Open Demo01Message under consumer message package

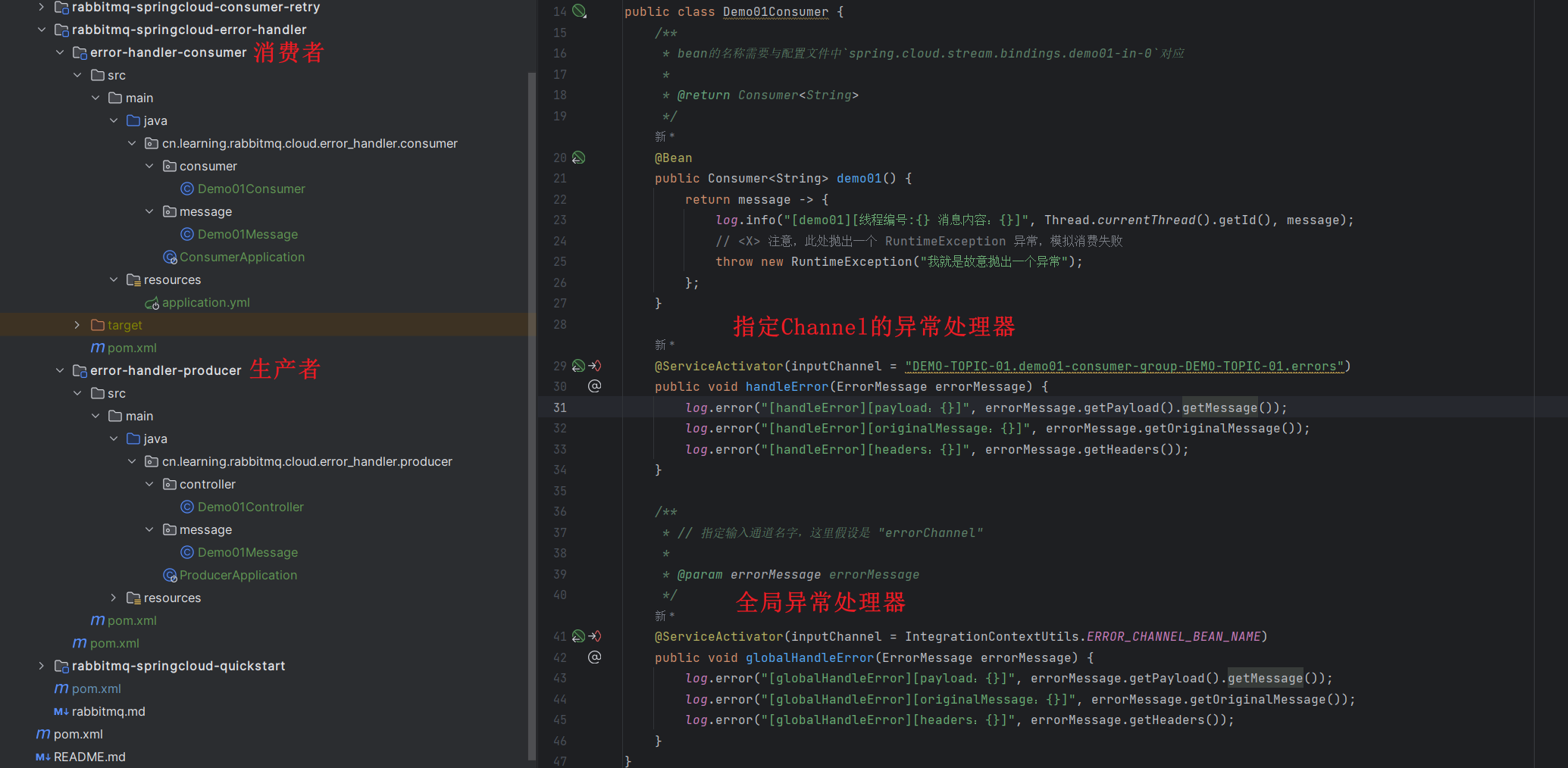tap(247, 234)
